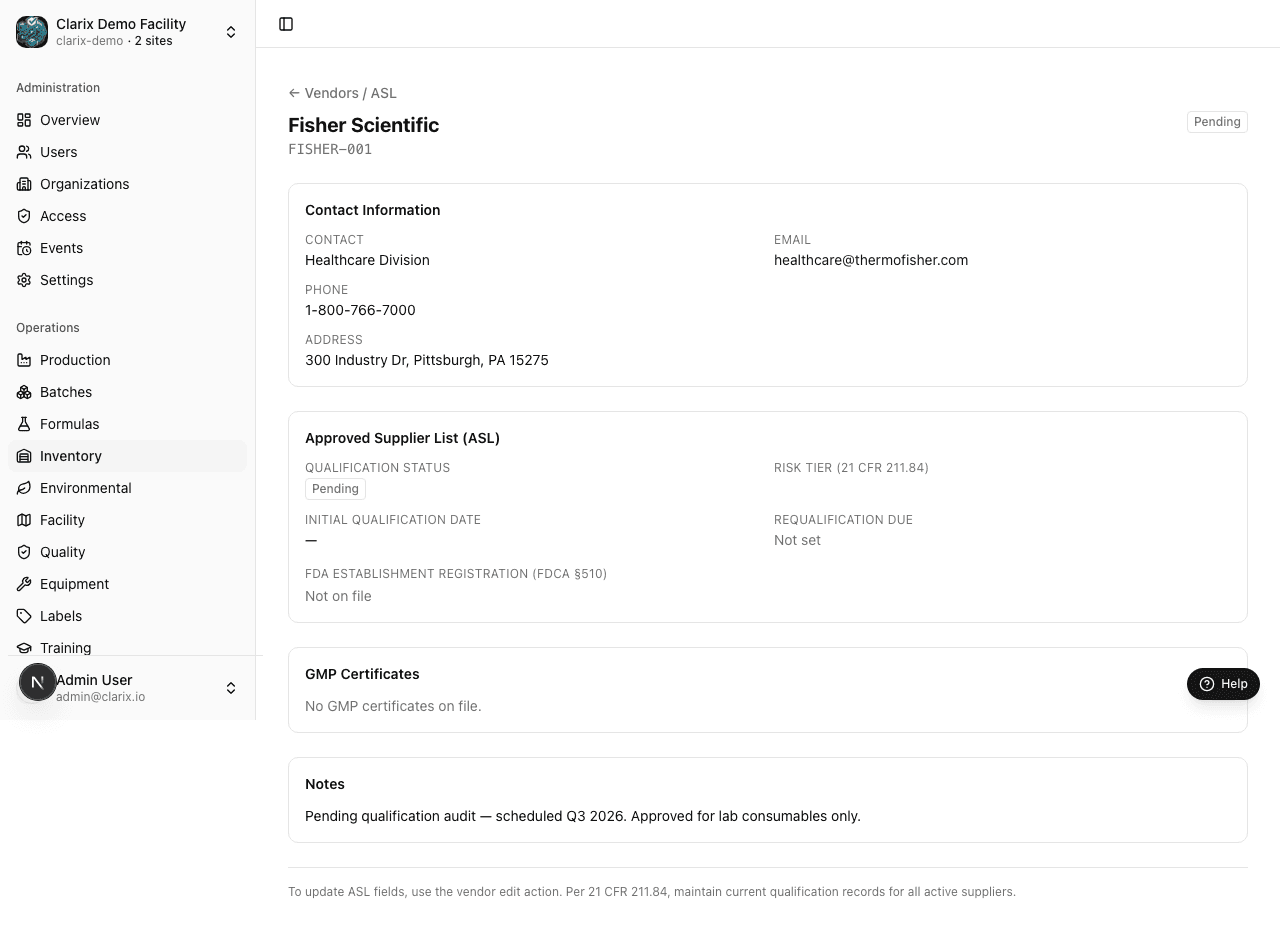The image size is (1280, 932).
Task: Open the Batches page
Action: click(x=127, y=392)
